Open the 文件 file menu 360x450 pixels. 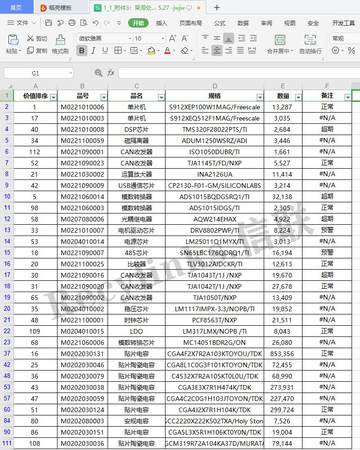22,23
